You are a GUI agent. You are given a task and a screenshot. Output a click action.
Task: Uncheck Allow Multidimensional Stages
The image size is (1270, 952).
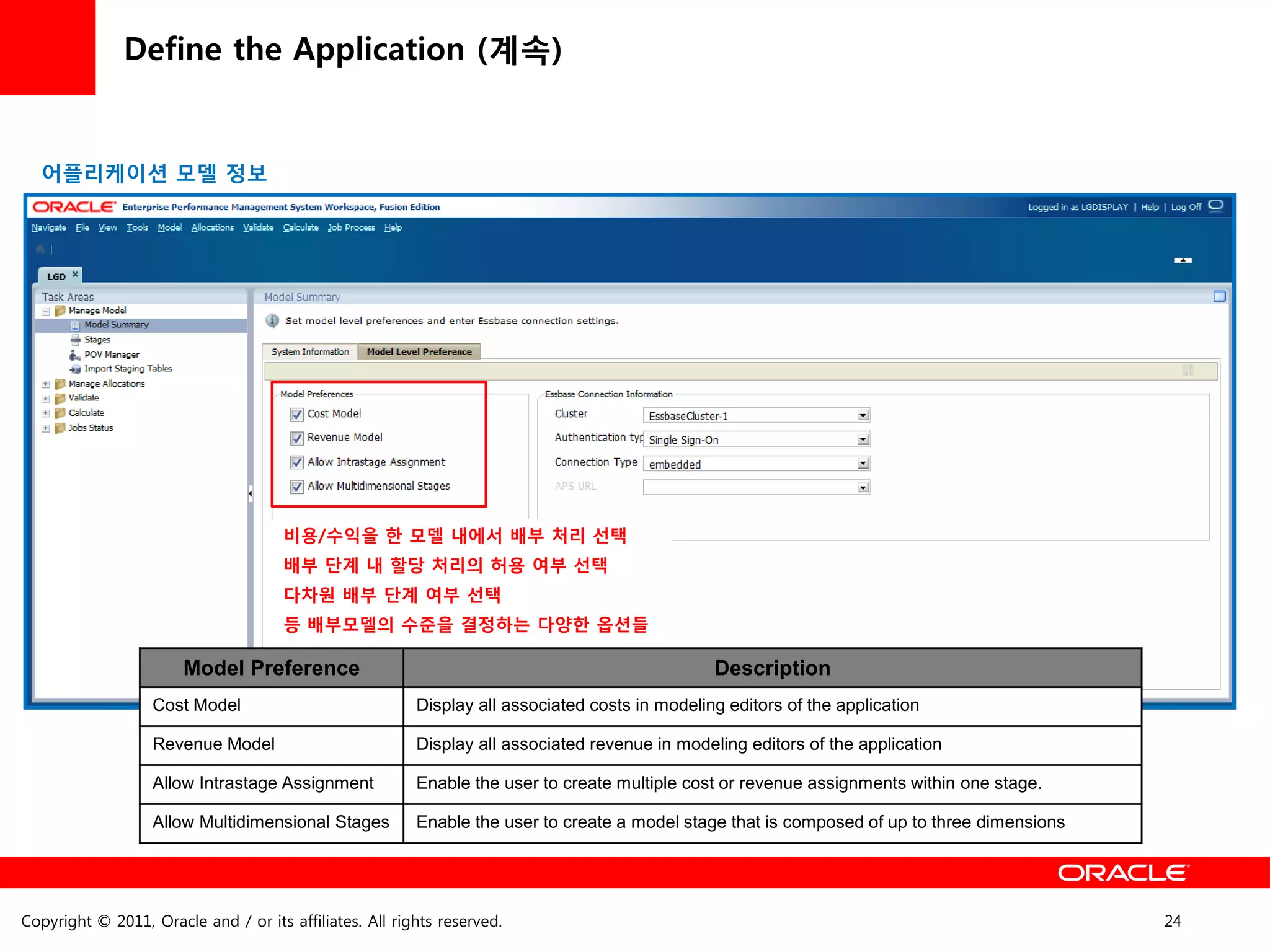297,487
